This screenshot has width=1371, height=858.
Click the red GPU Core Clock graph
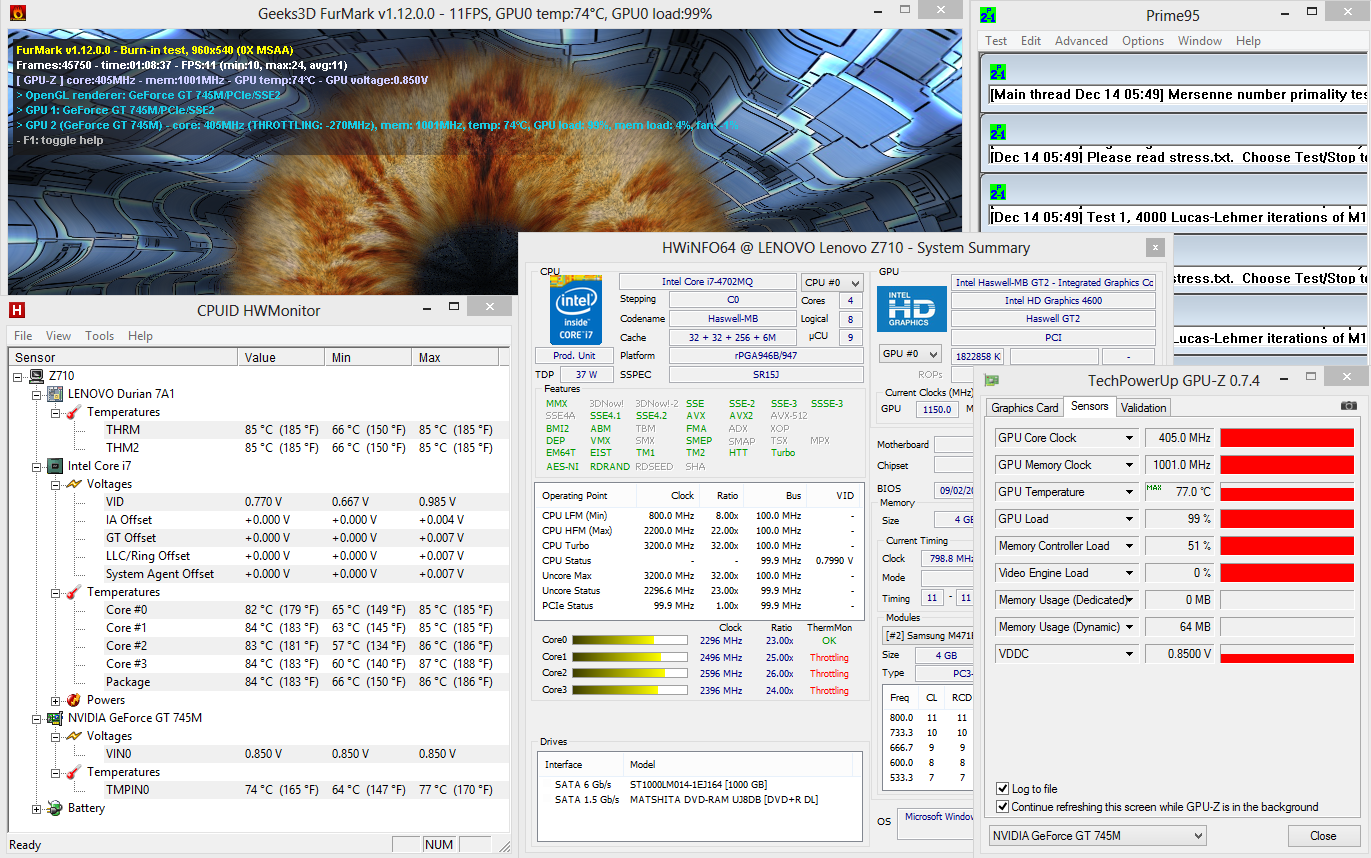pos(1287,438)
